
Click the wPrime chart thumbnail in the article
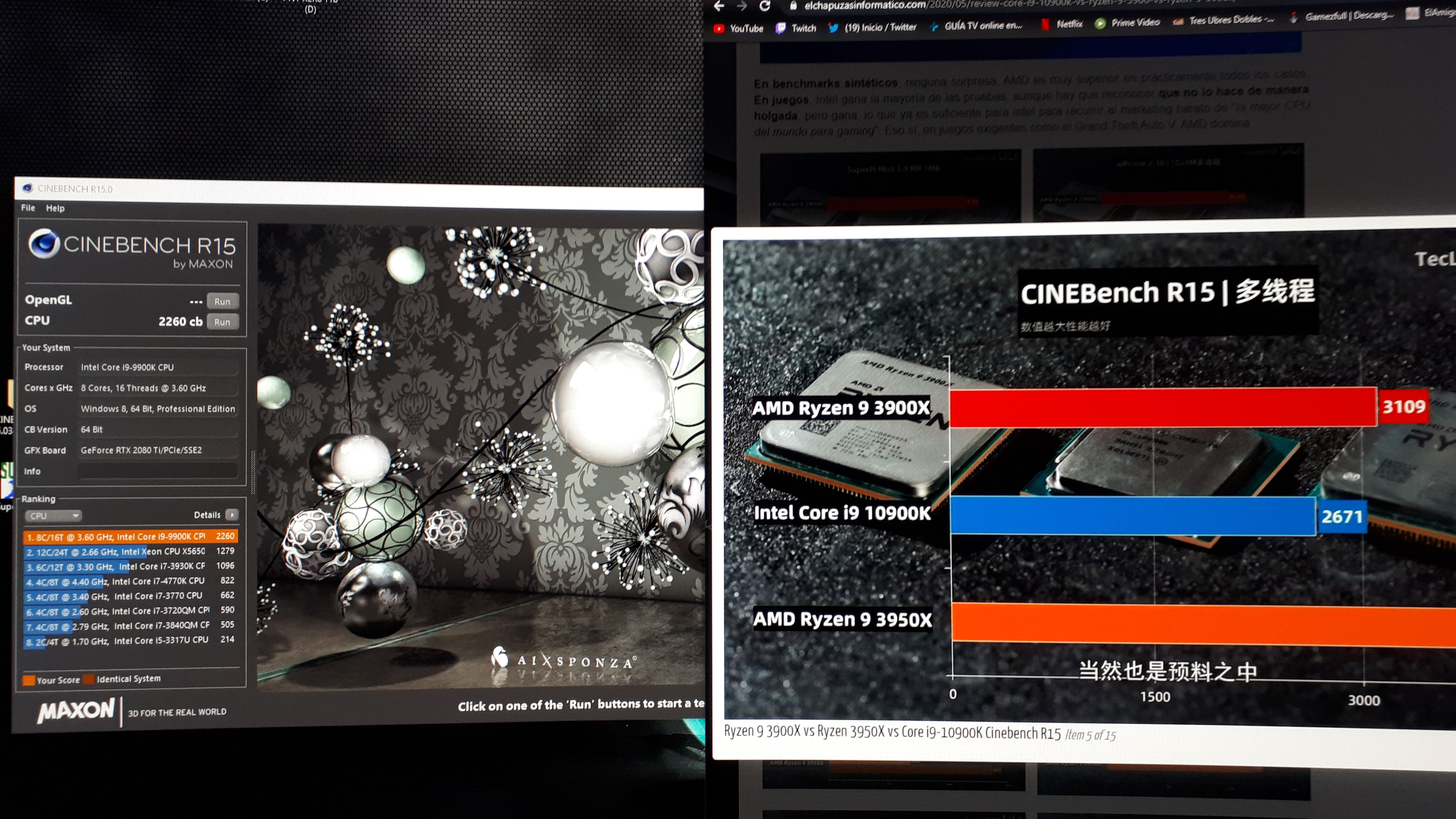[1168, 182]
